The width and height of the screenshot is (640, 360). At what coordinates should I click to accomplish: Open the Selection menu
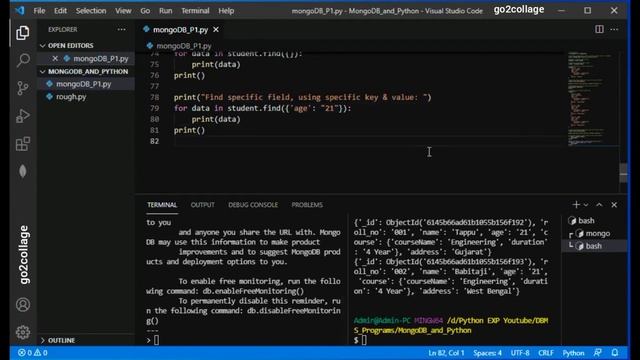pyautogui.click(x=91, y=11)
